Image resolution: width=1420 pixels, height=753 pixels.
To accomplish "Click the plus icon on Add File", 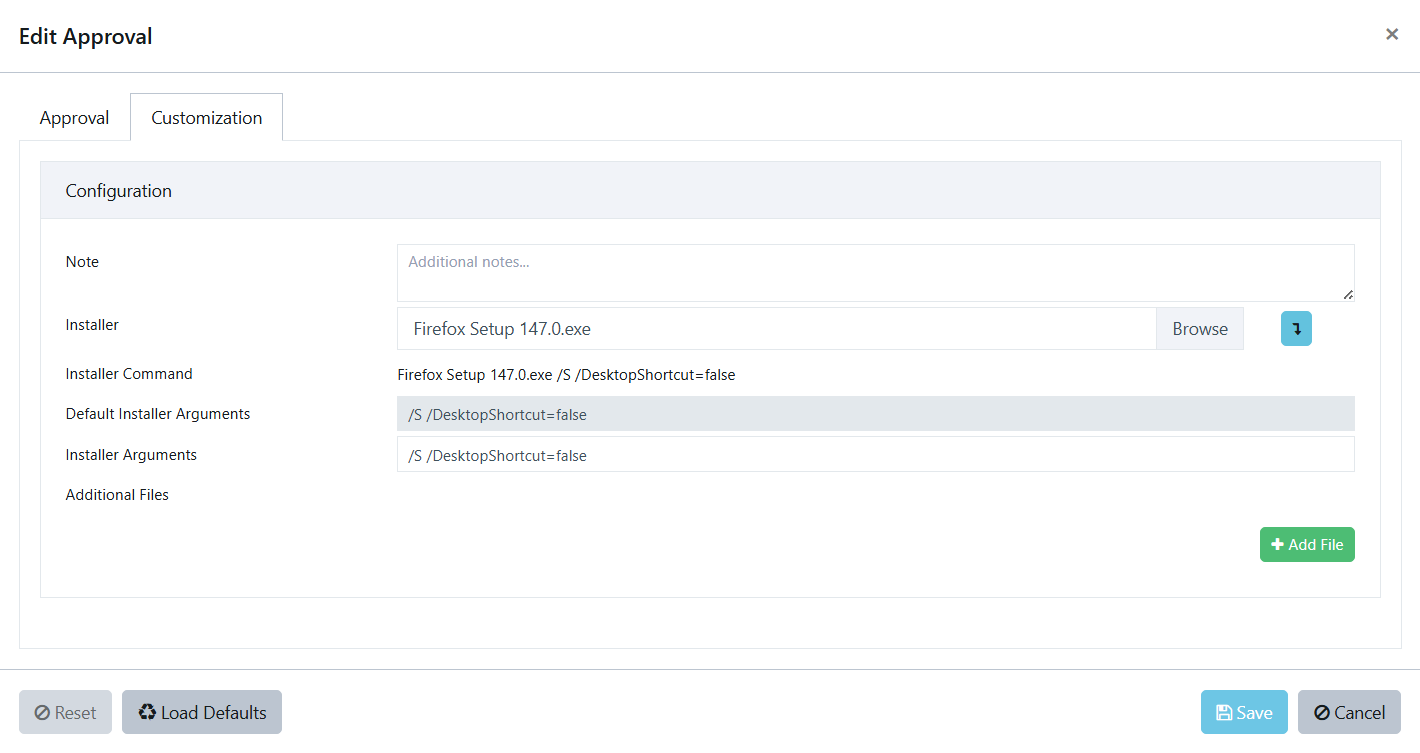I will coord(1277,545).
